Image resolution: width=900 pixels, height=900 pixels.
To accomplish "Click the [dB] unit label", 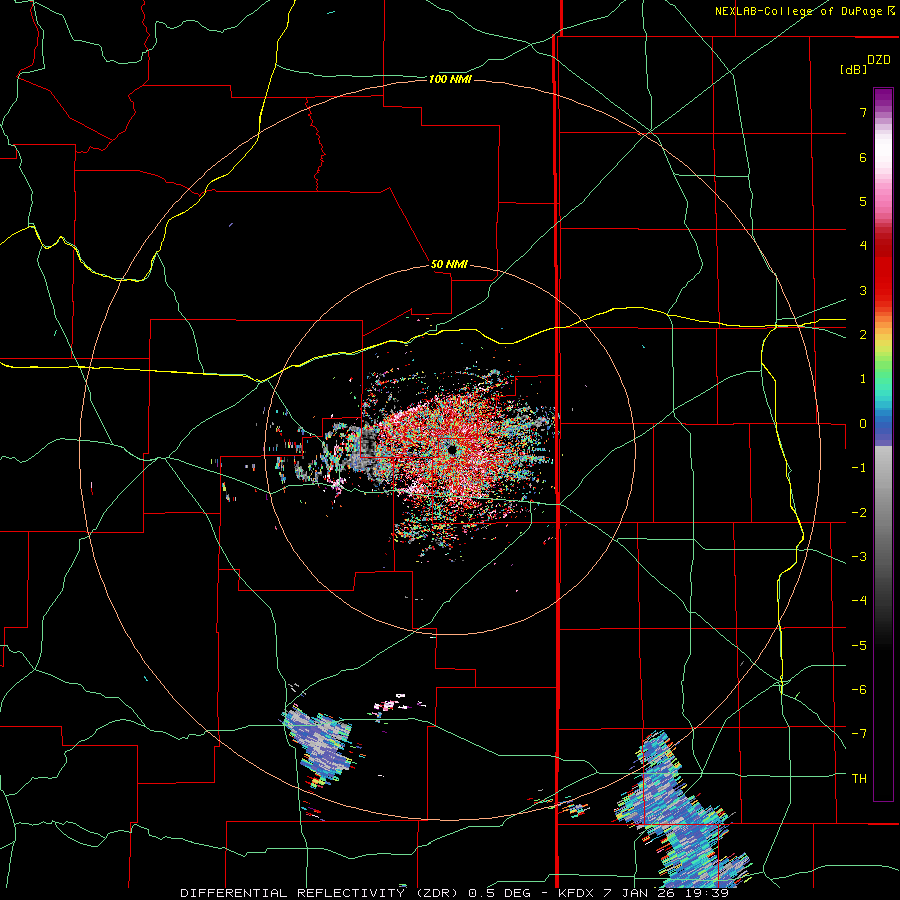I will pos(854,69).
